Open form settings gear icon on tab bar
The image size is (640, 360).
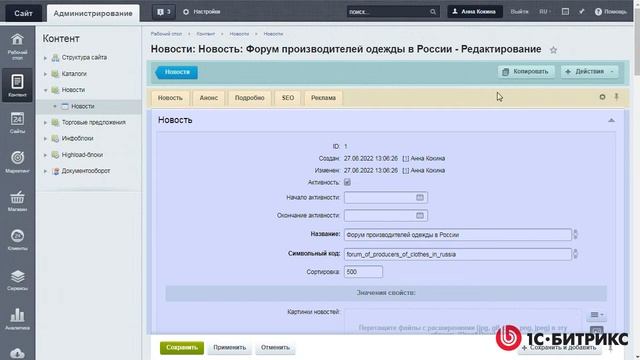click(602, 97)
